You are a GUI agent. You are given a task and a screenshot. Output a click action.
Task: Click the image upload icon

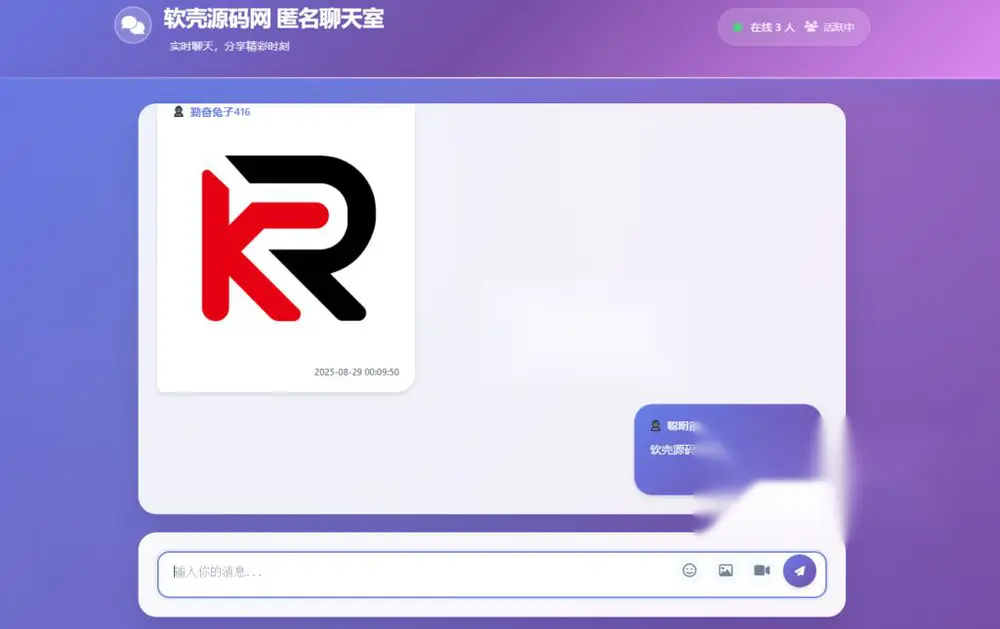tap(726, 570)
